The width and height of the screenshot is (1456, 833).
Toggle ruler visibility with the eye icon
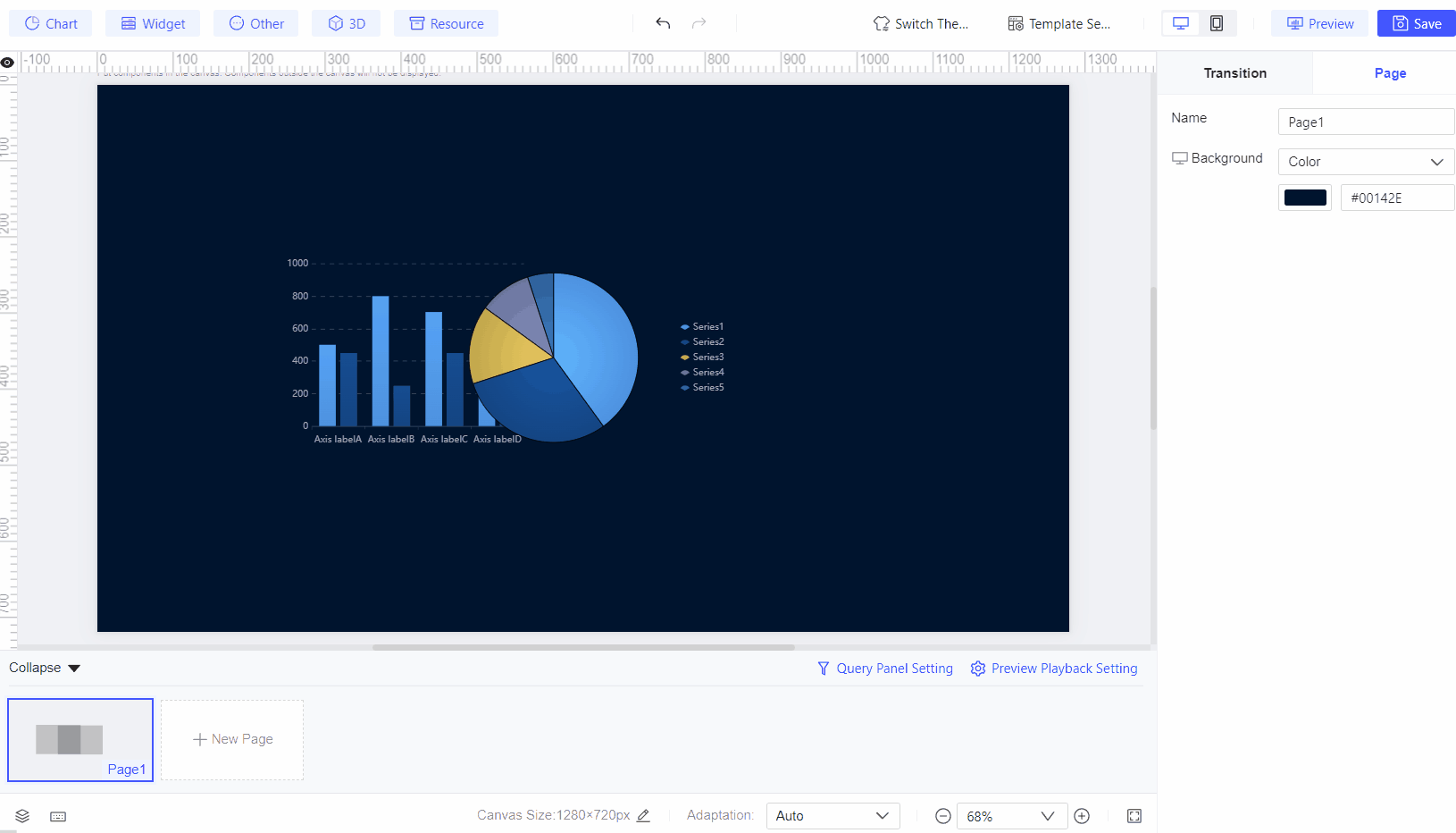pyautogui.click(x=7, y=62)
